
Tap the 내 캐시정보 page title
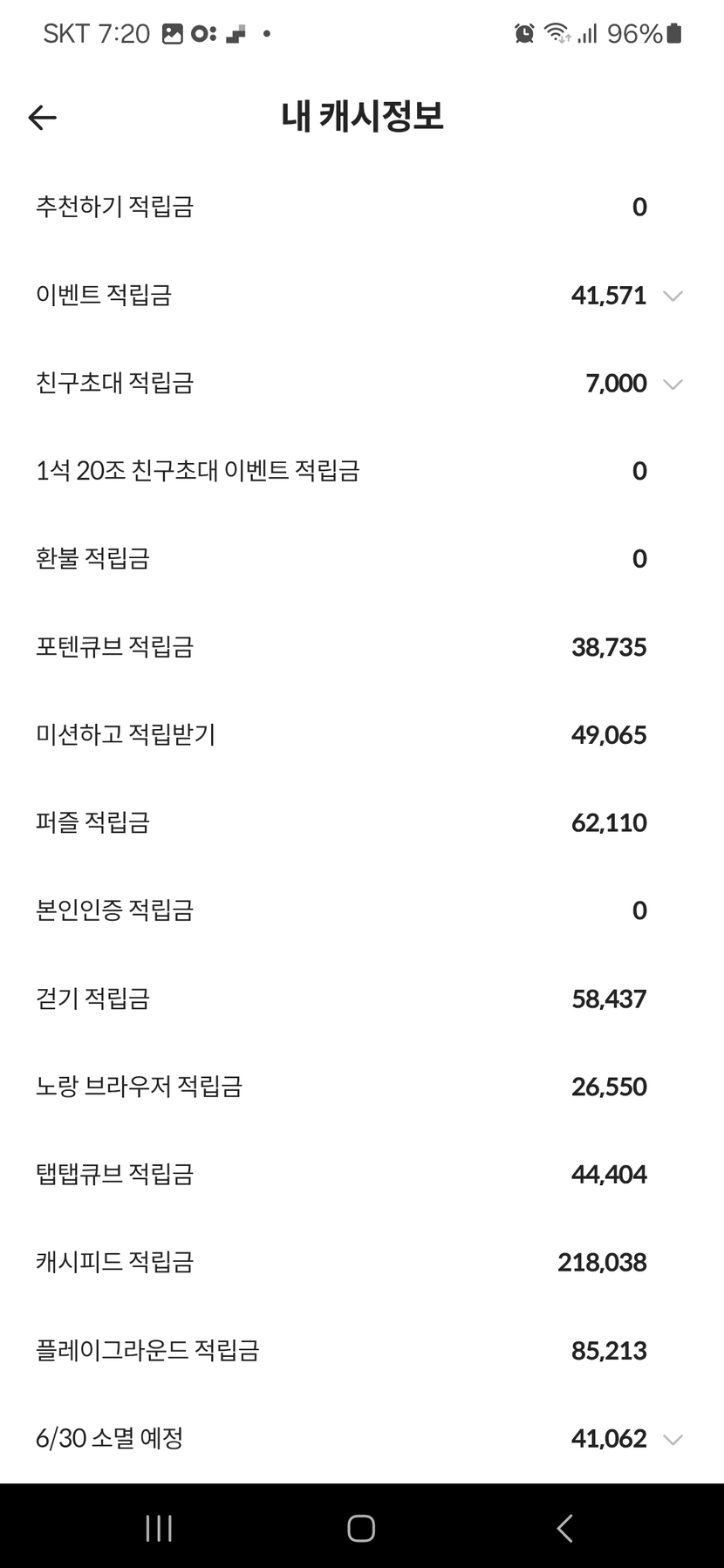coord(362,117)
